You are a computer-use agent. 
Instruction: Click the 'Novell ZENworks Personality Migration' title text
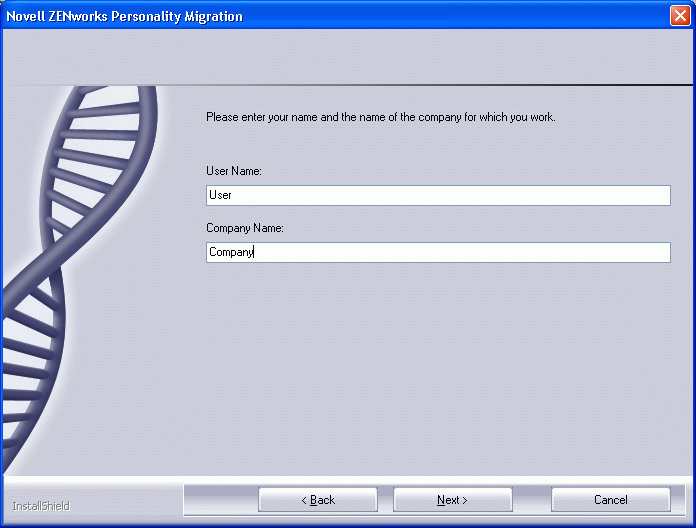pyautogui.click(x=124, y=16)
